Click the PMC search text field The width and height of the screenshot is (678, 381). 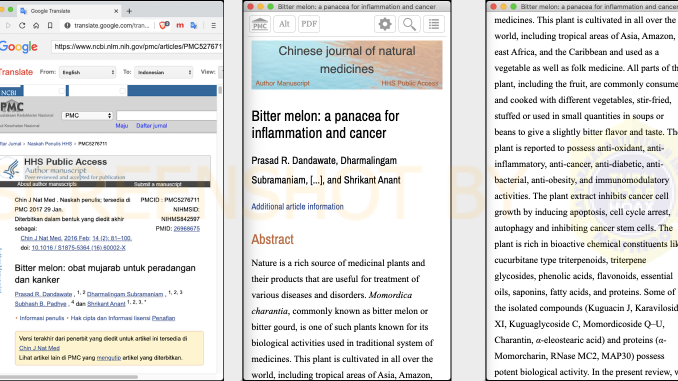166,115
